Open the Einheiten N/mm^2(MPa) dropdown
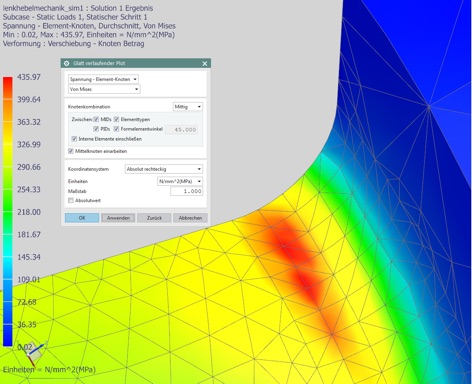Screen dimensions: 472x384 (180, 181)
